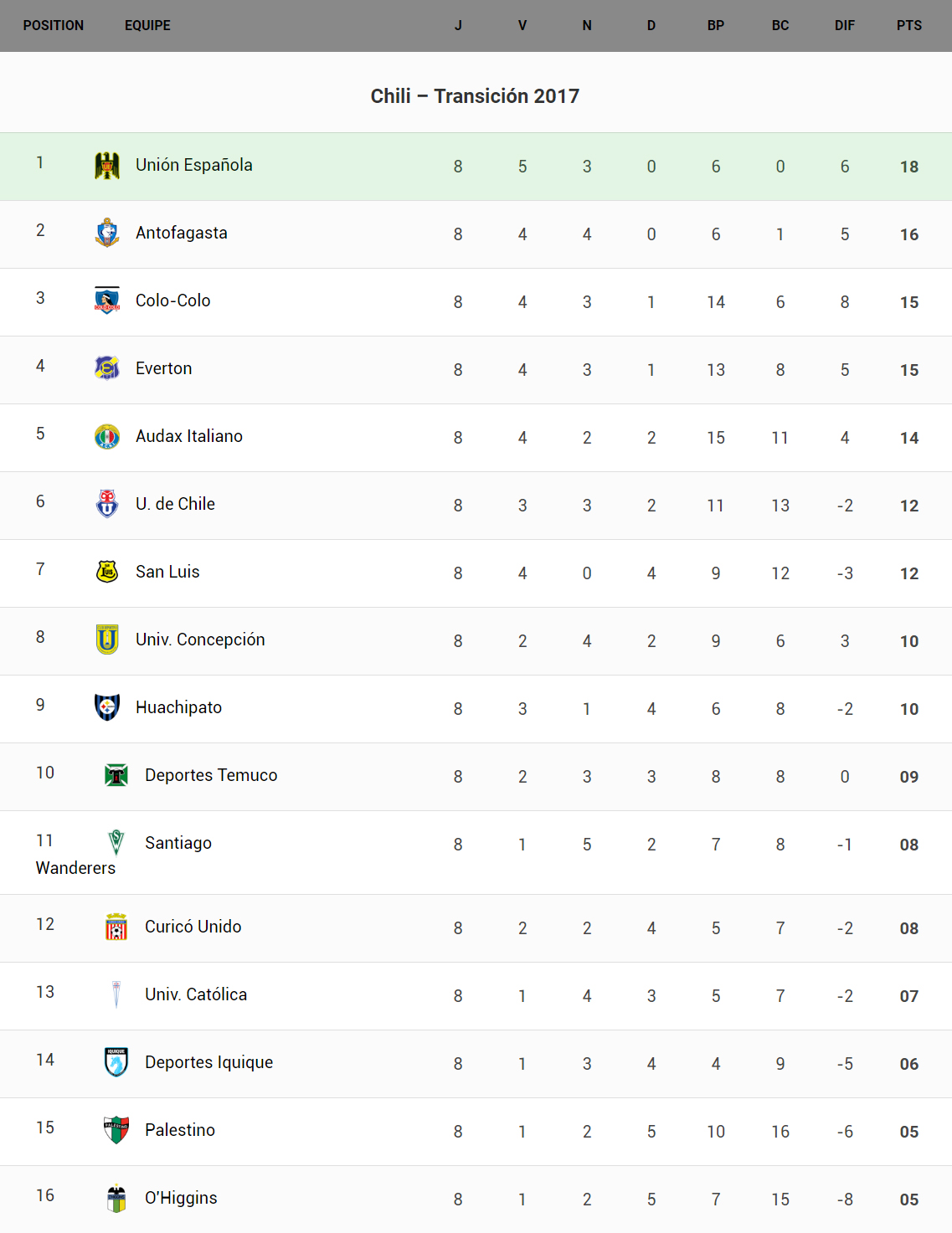Click the Palestino club crest

pos(116,1130)
